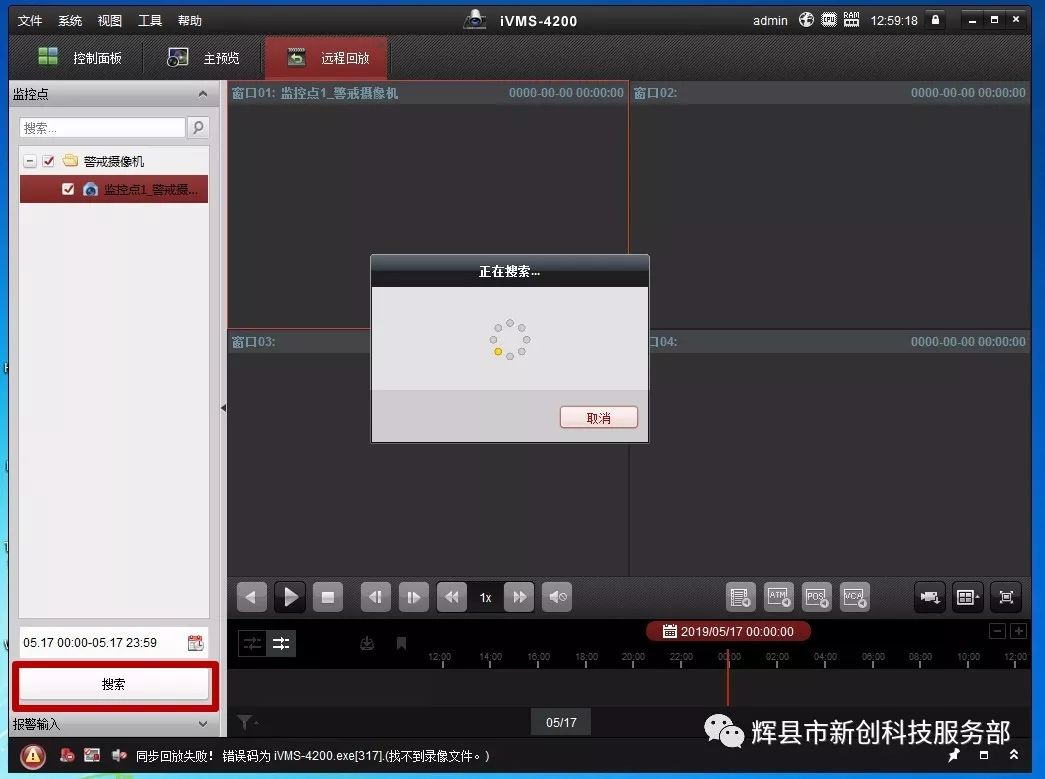Click the RAM usage icon
Viewport: 1045px width, 779px height.
tap(851, 20)
